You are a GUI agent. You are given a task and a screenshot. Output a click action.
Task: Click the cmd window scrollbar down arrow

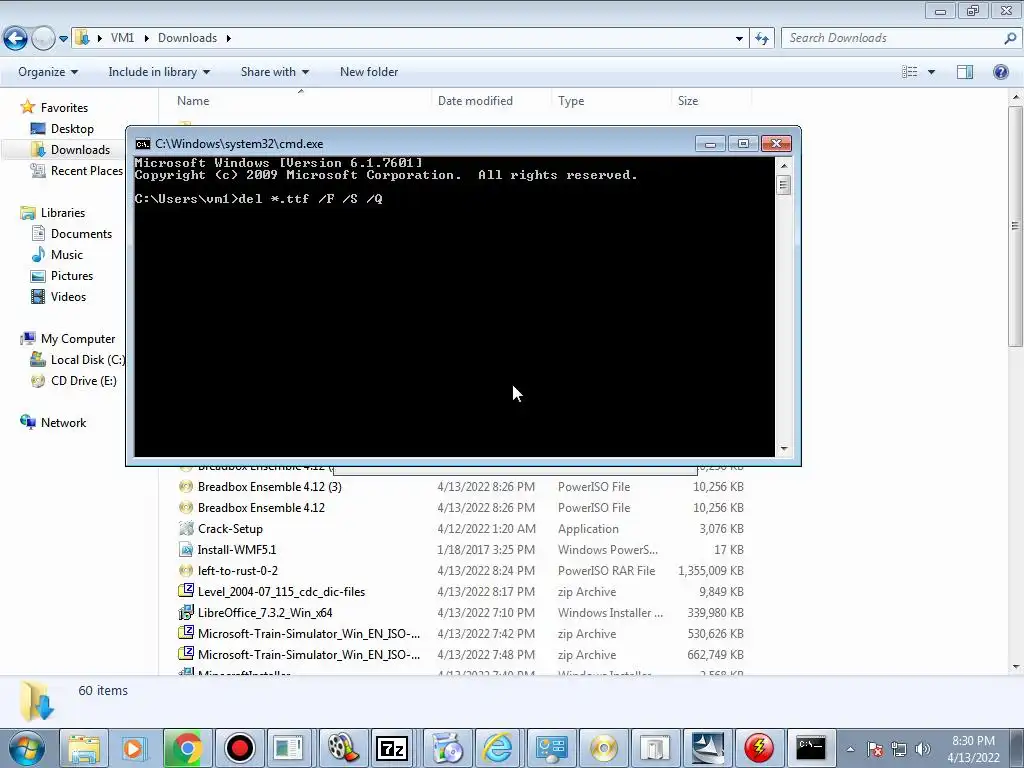click(x=784, y=449)
